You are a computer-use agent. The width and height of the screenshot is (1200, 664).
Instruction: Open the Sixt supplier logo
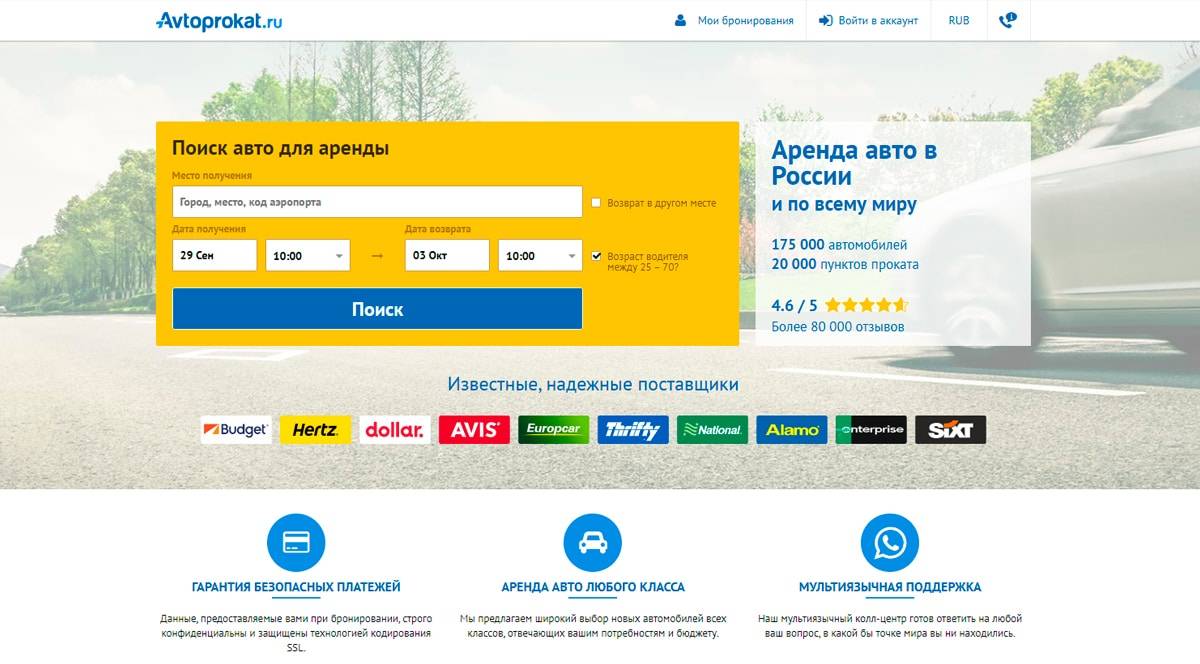tap(950, 430)
